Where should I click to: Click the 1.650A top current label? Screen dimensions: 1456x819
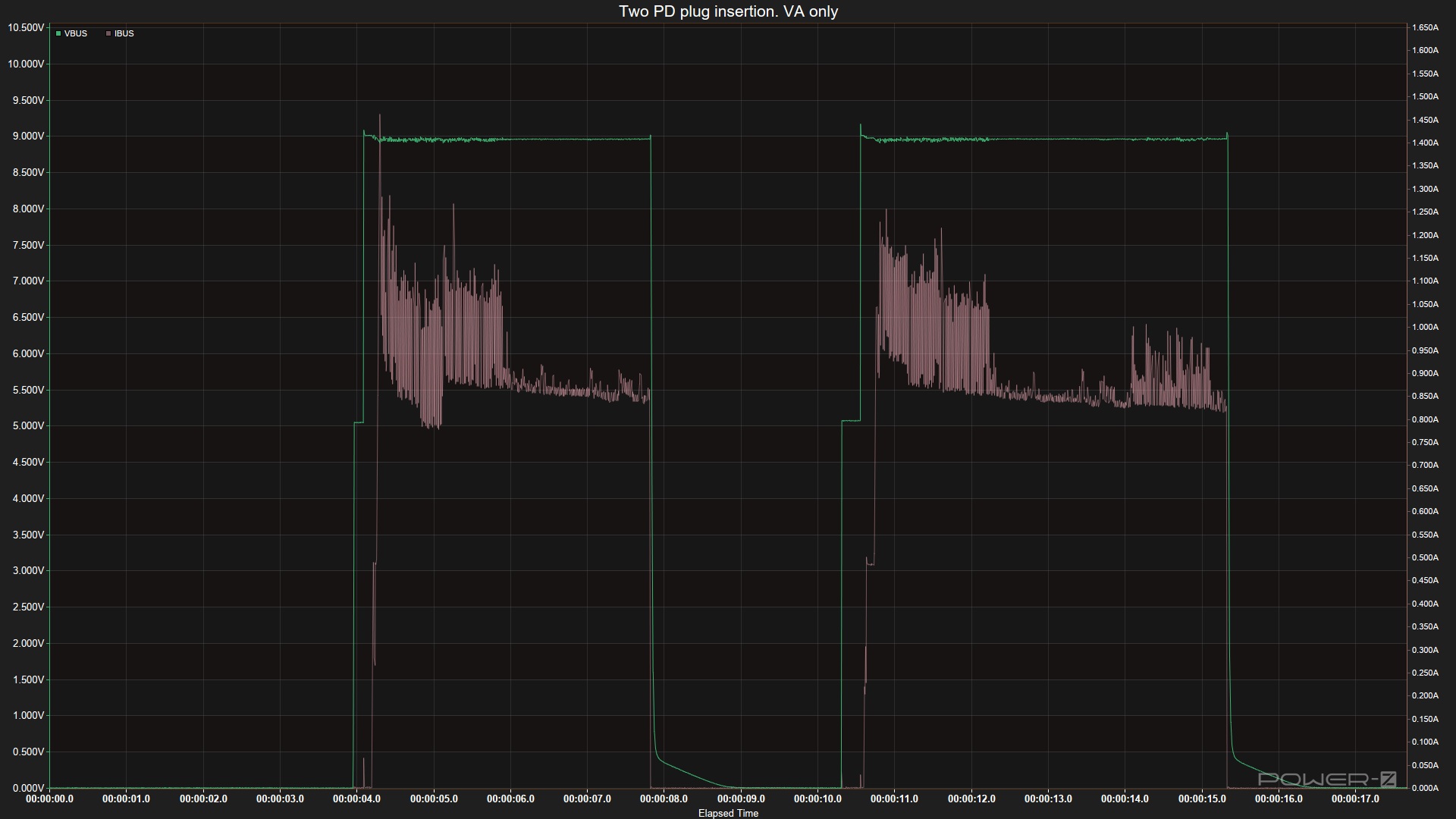pos(1425,27)
